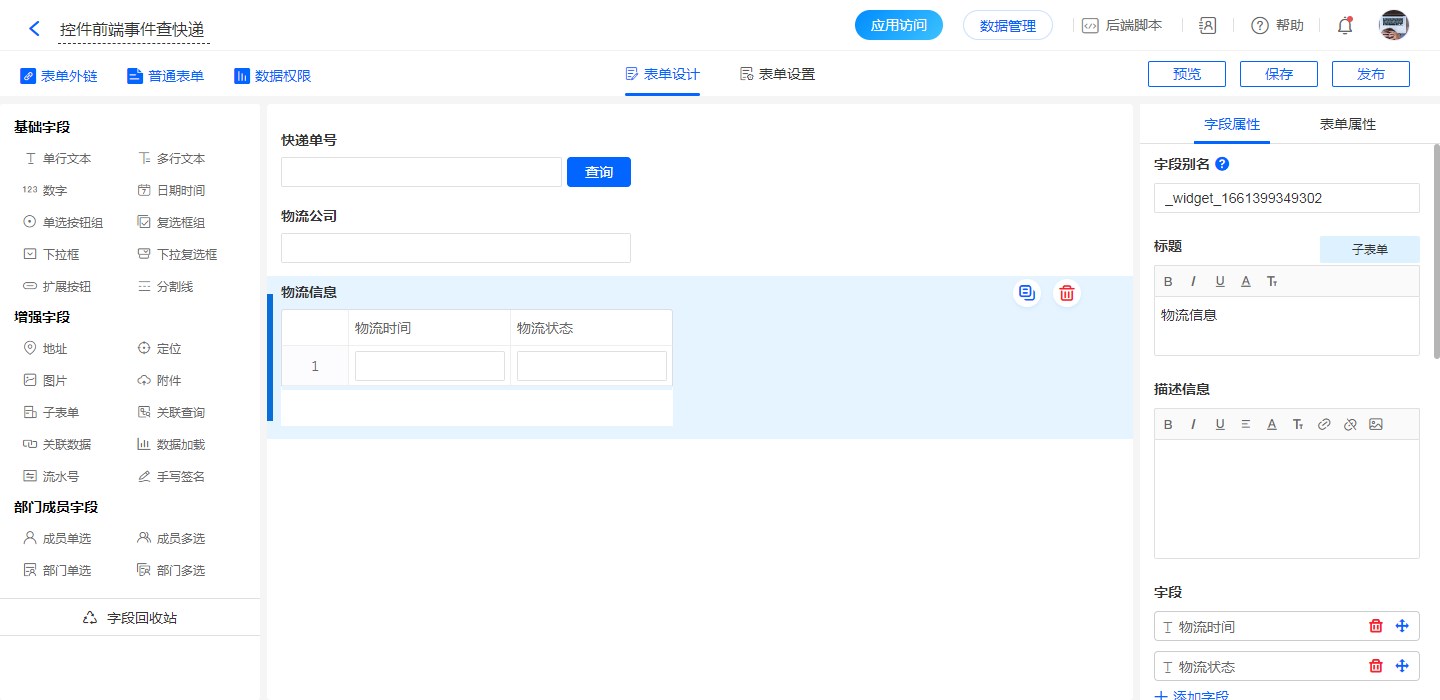Click move handle icon for 物流状态 field
The image size is (1440, 700).
pyautogui.click(x=1401, y=666)
